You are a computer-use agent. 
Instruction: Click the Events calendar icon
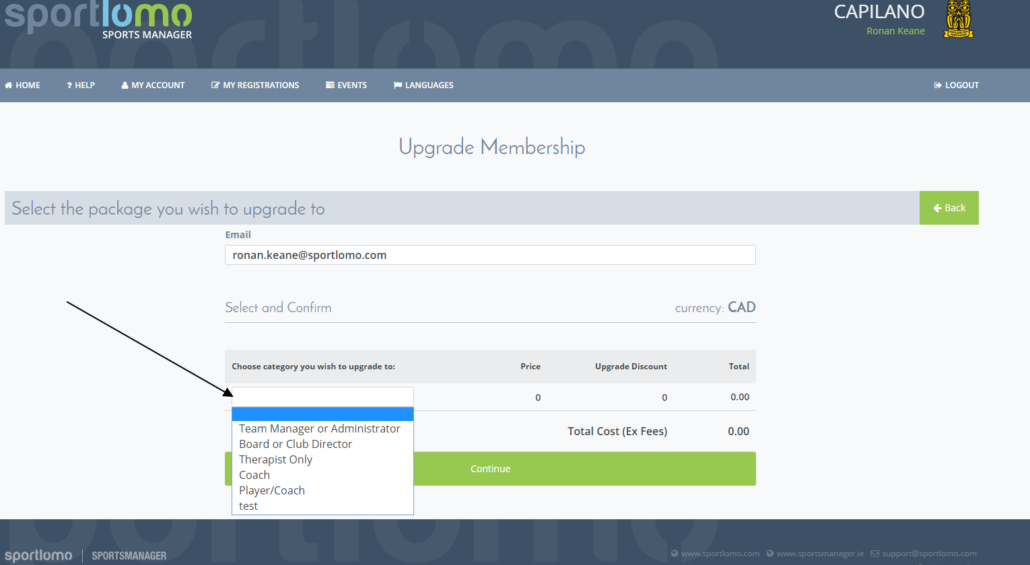330,85
